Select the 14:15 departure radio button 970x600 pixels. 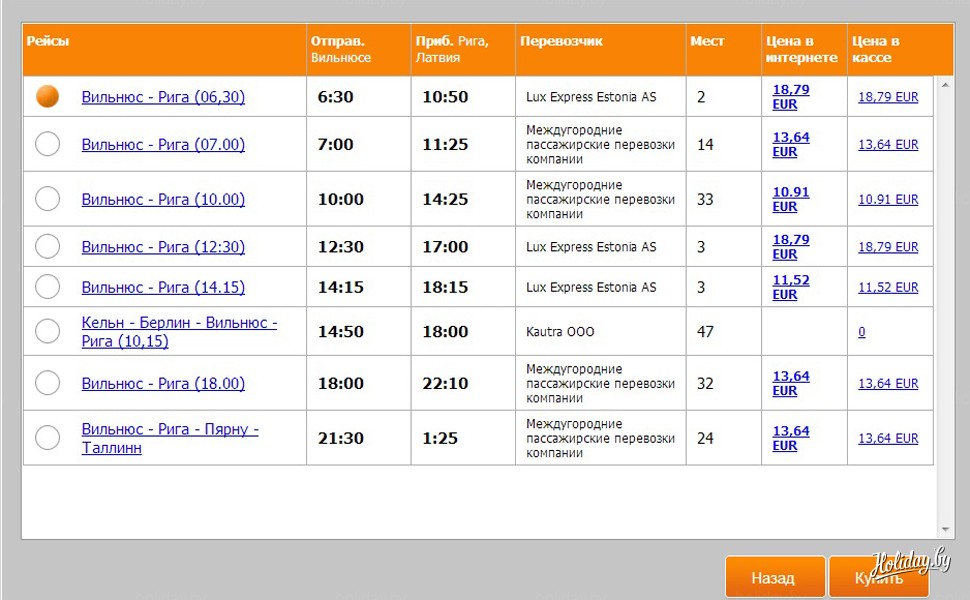47,287
